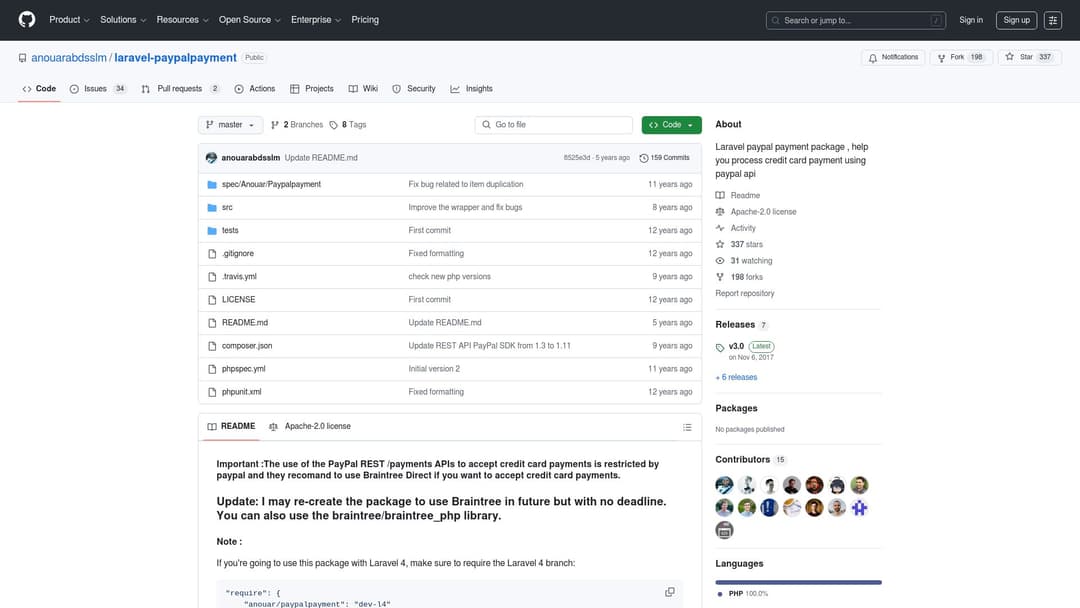This screenshot has width=1080, height=608.
Task: View 8 Tags
Action: (348, 125)
